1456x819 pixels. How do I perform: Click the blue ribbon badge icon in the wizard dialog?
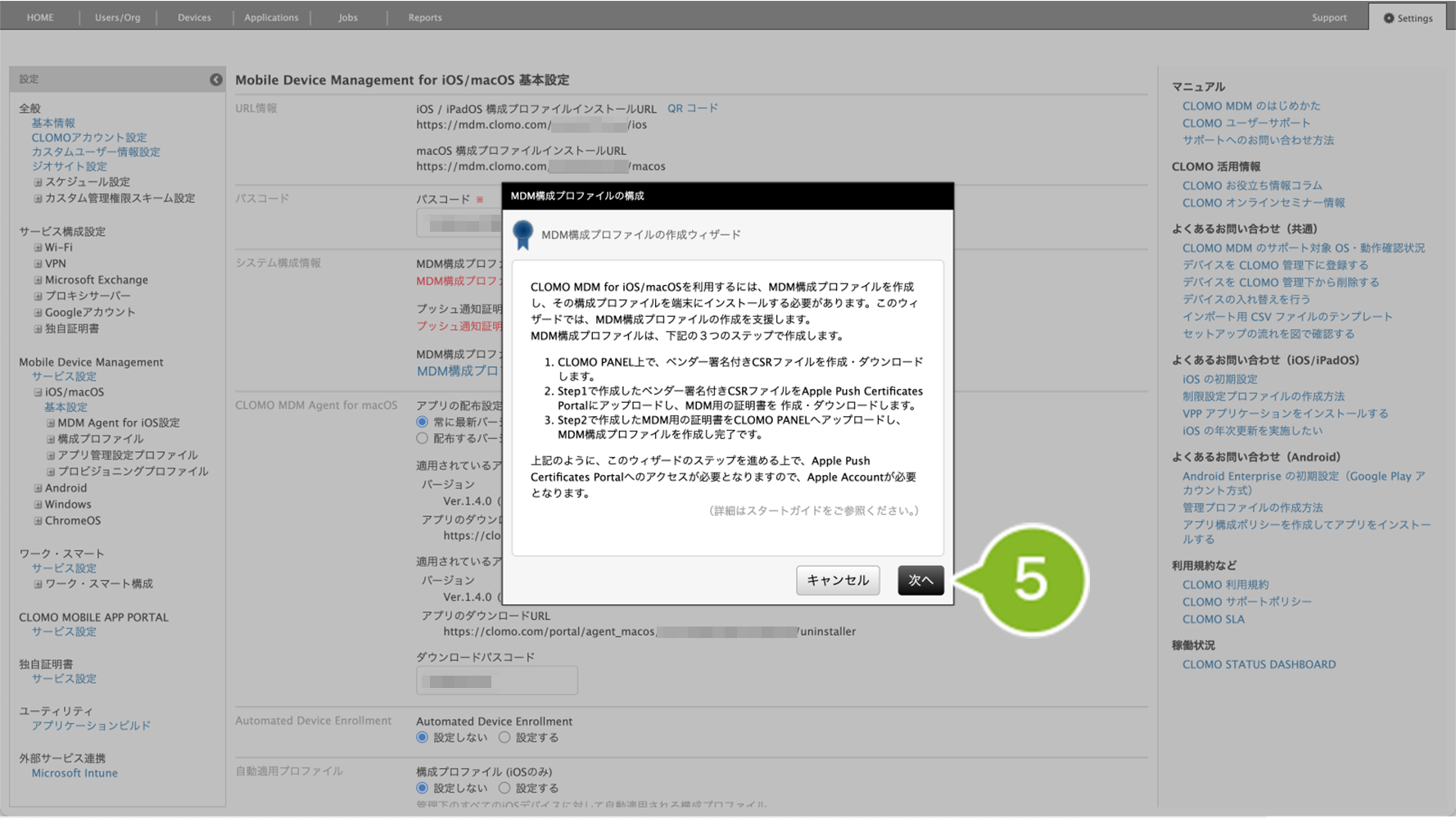[x=522, y=235]
